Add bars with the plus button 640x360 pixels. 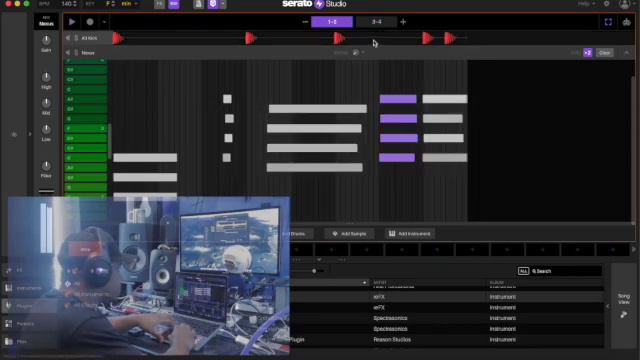tap(403, 22)
